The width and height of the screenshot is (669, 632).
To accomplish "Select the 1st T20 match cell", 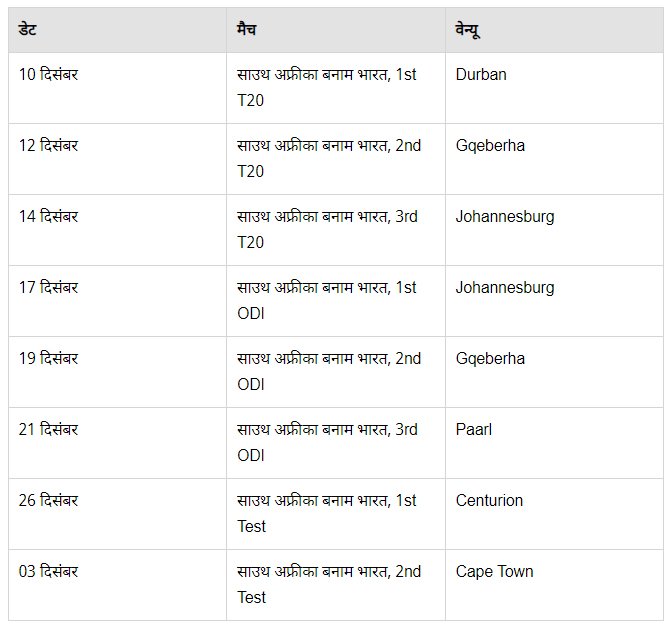I will (336, 88).
